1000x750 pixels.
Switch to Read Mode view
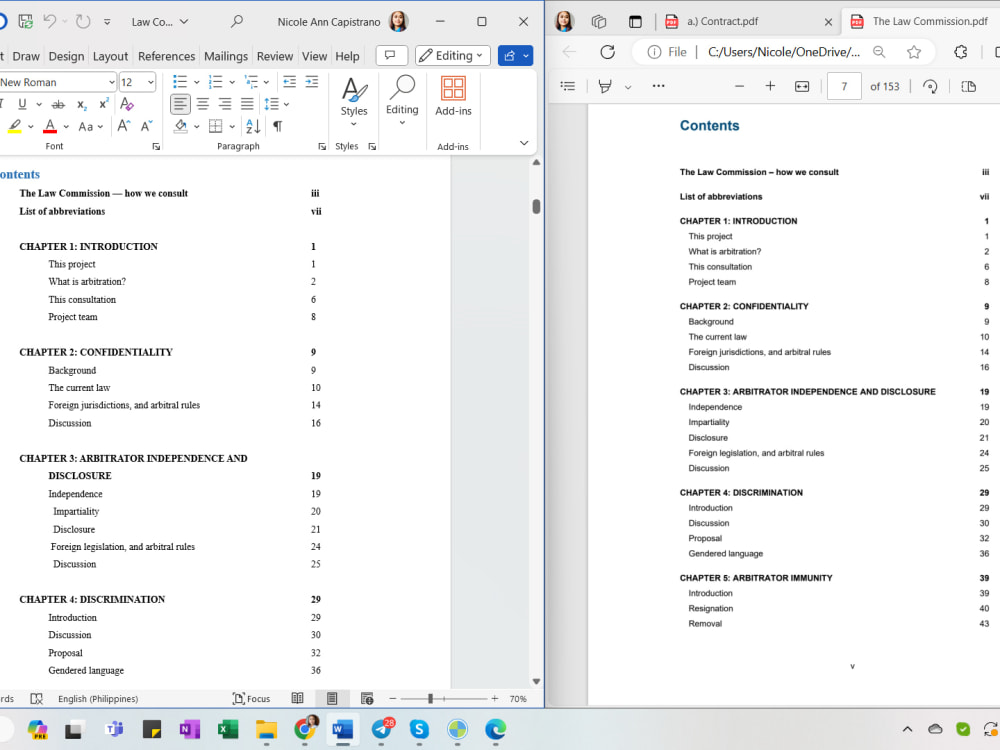[x=297, y=698]
